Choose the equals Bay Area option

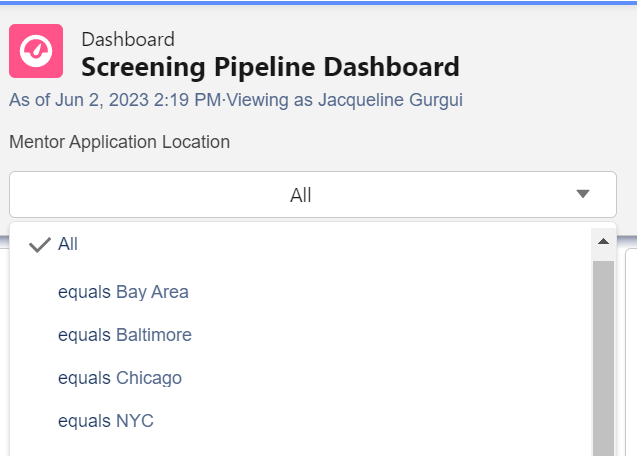[123, 292]
